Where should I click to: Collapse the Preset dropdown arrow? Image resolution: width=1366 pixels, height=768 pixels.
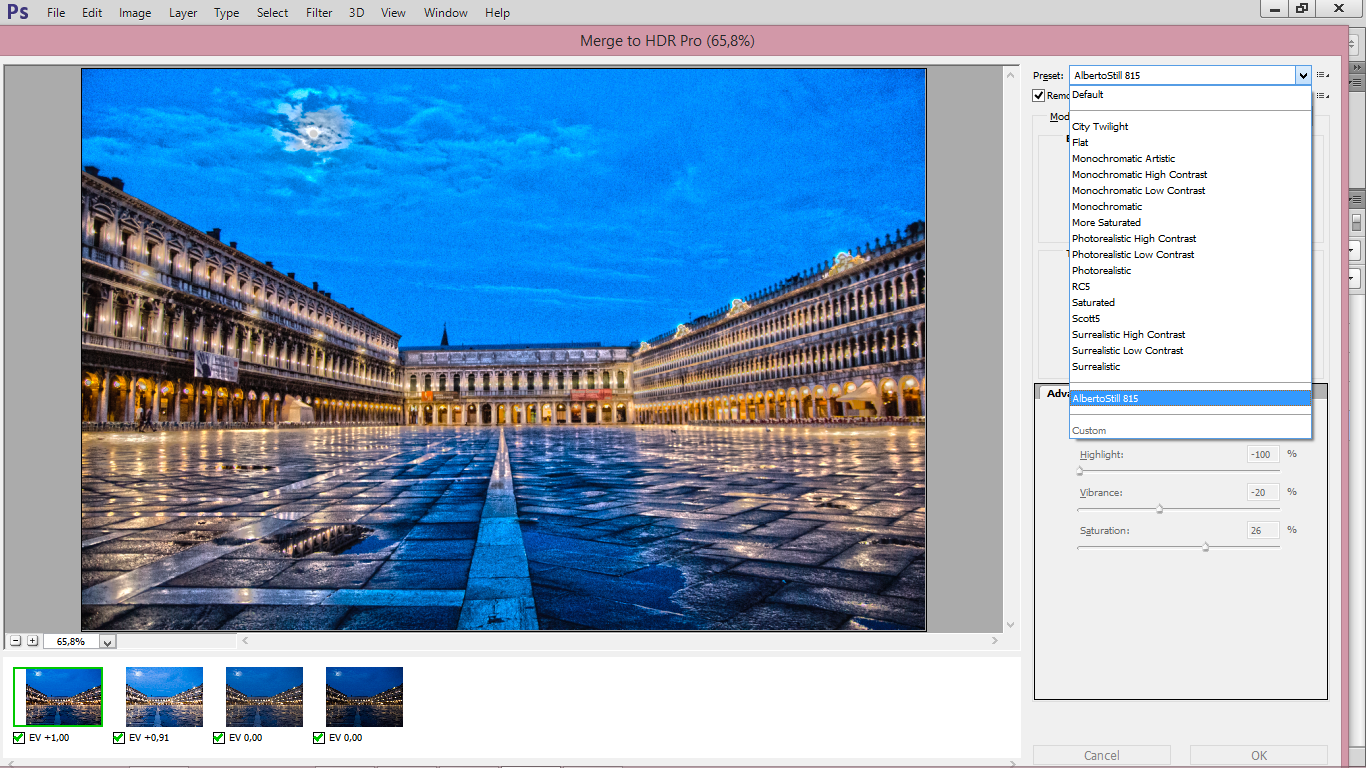click(1302, 75)
